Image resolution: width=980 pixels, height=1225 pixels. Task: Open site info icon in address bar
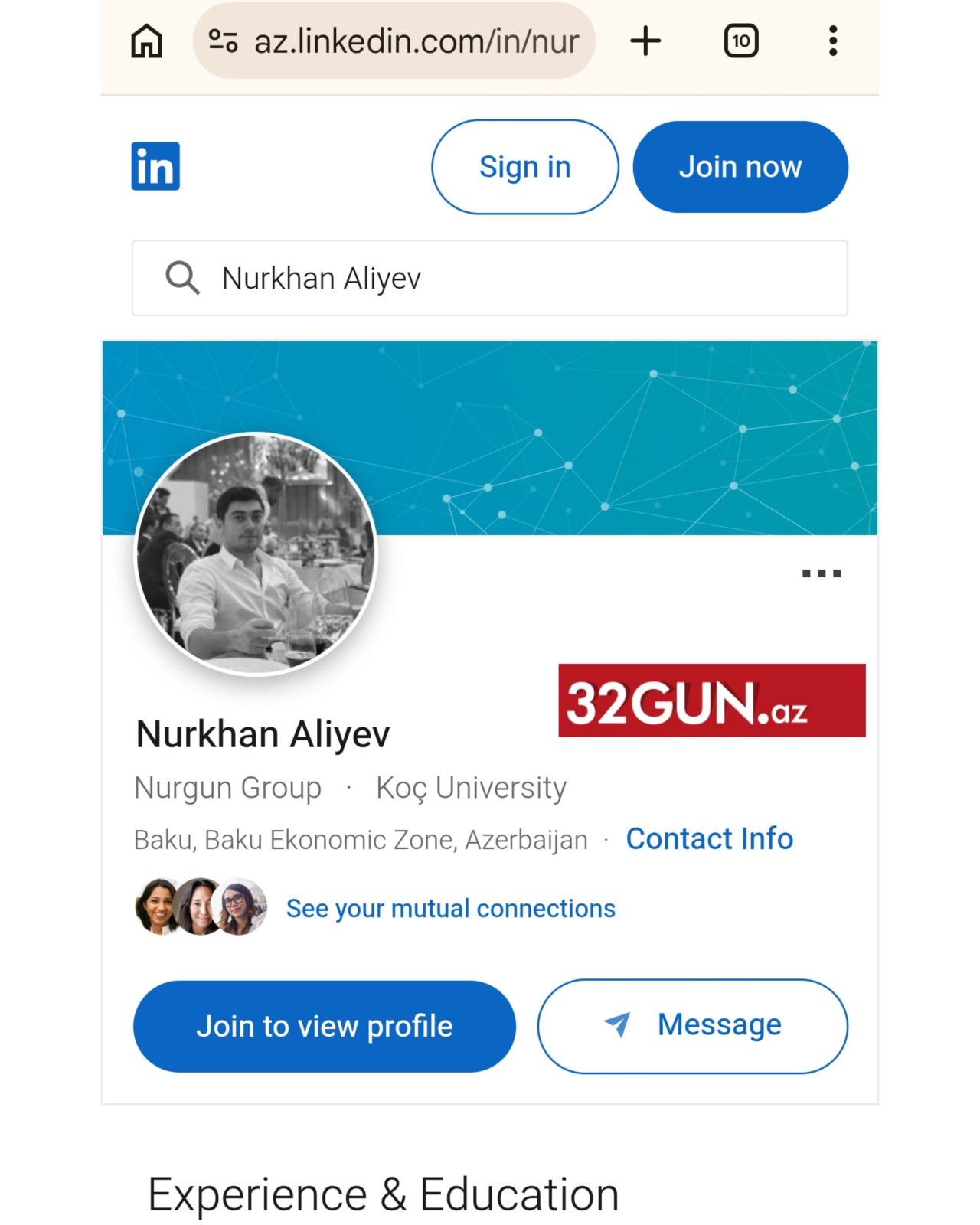[x=223, y=41]
